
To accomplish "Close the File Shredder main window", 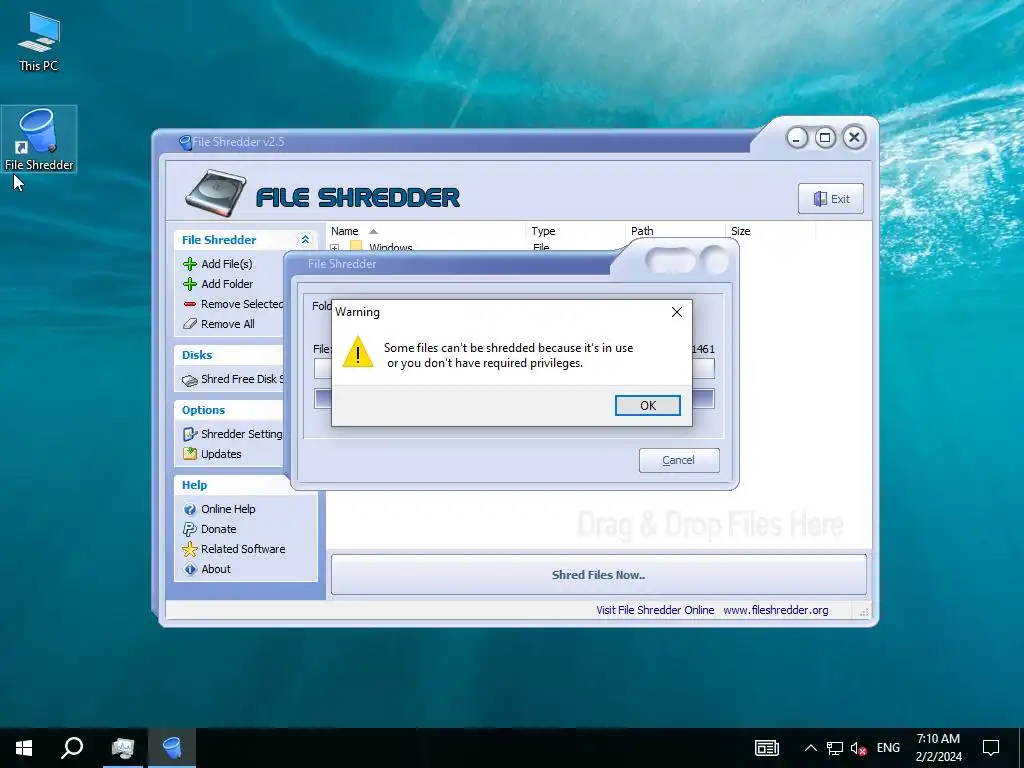I will [854, 138].
